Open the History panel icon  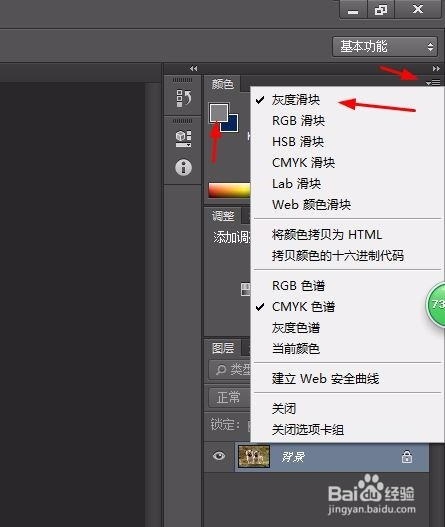point(184,98)
